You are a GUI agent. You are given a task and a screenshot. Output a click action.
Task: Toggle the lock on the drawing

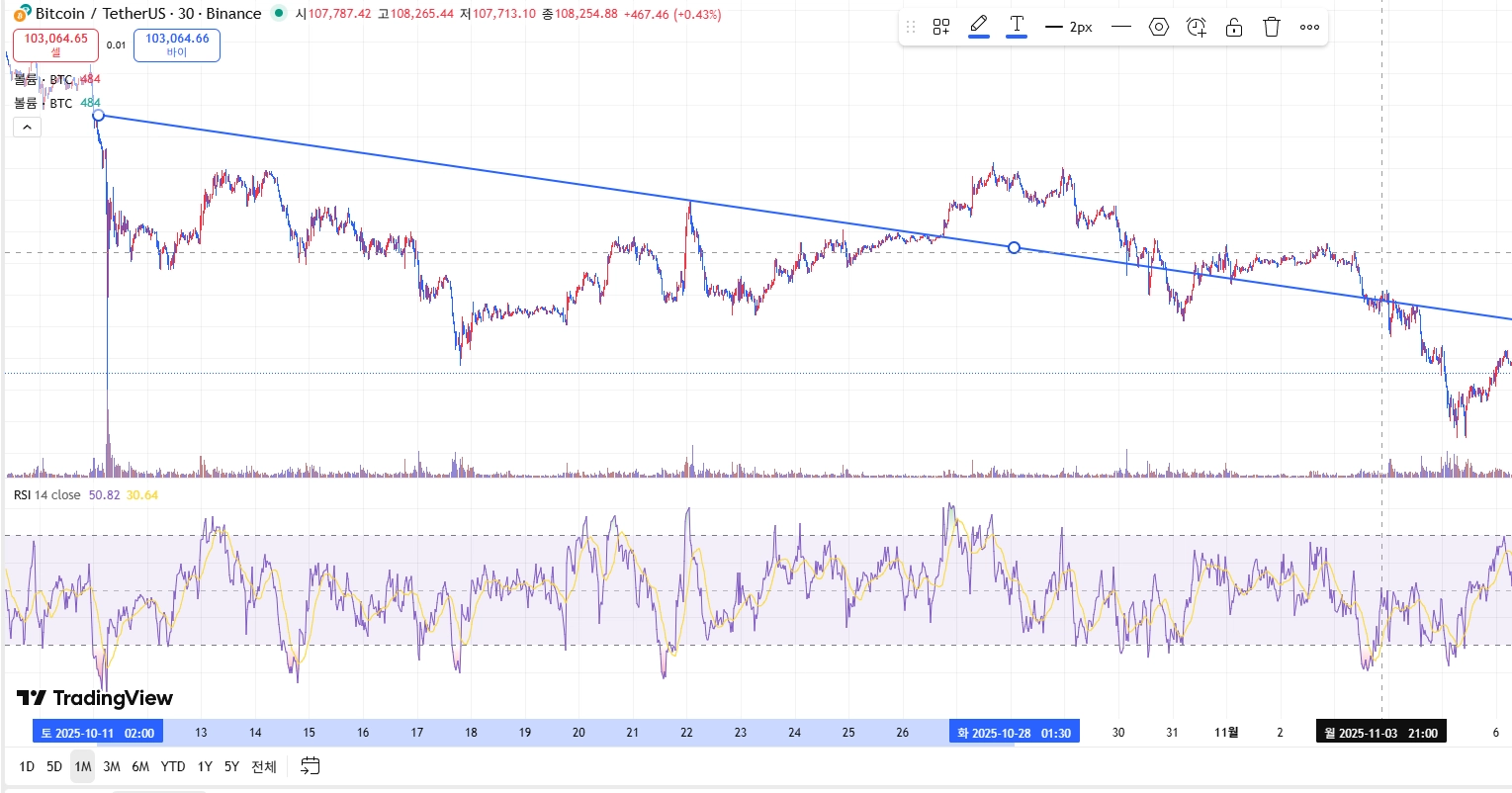(x=1234, y=27)
